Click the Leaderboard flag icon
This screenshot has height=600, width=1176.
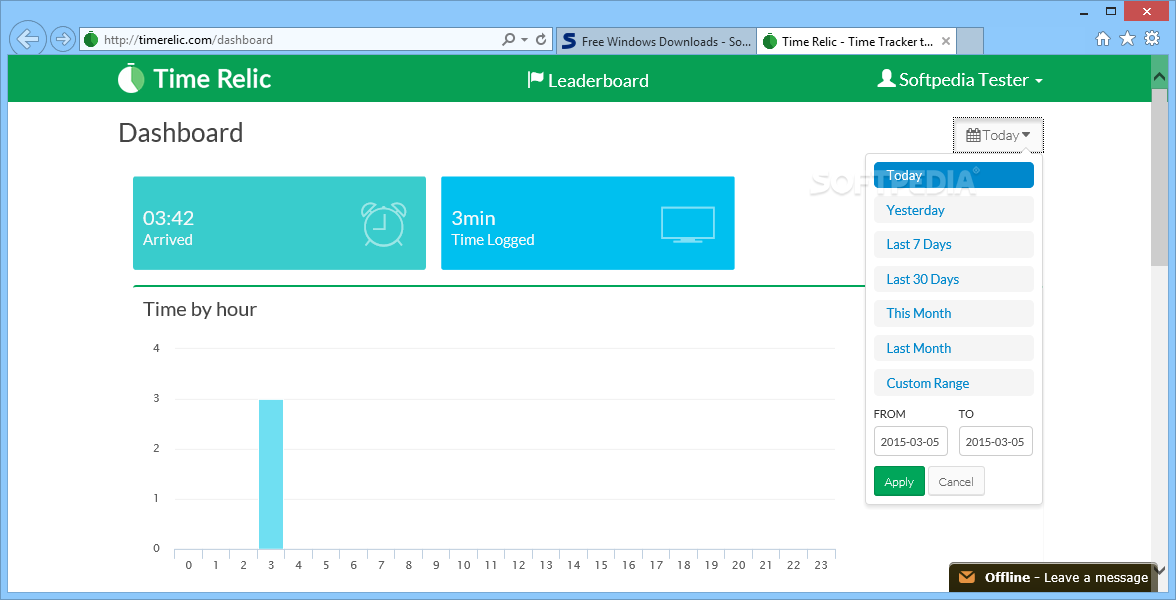coord(536,80)
